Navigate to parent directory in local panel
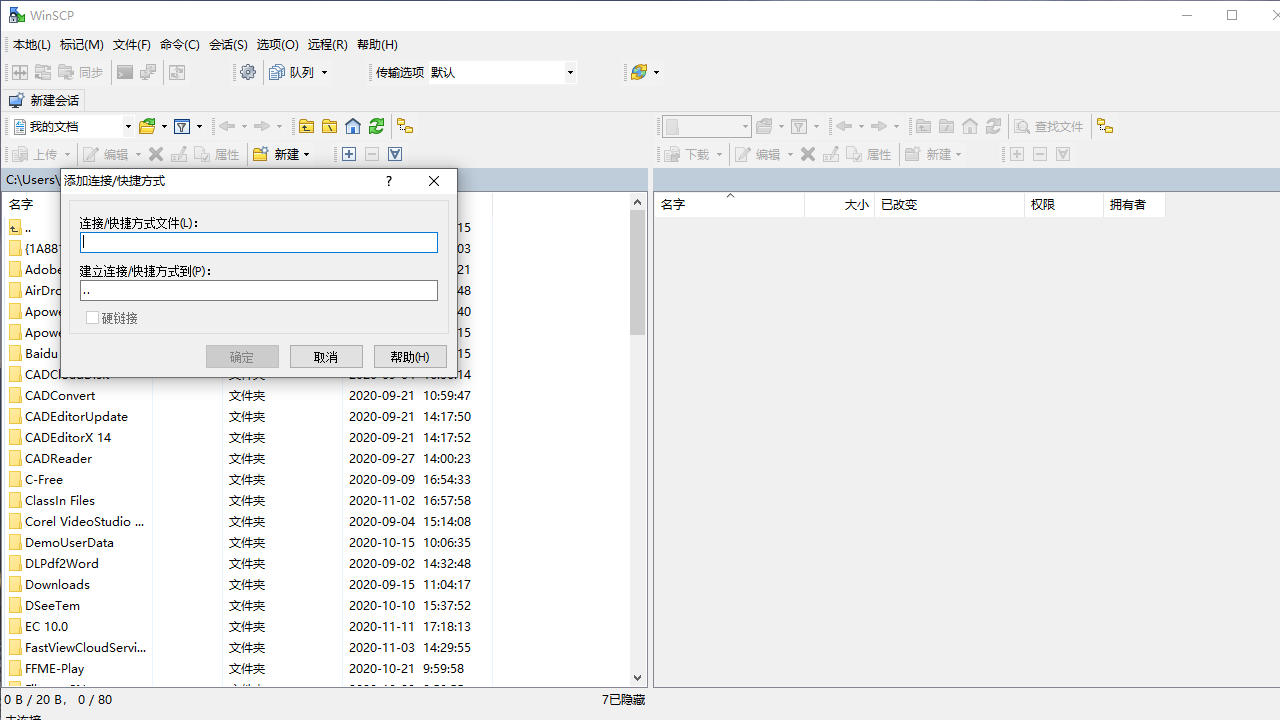 [306, 126]
